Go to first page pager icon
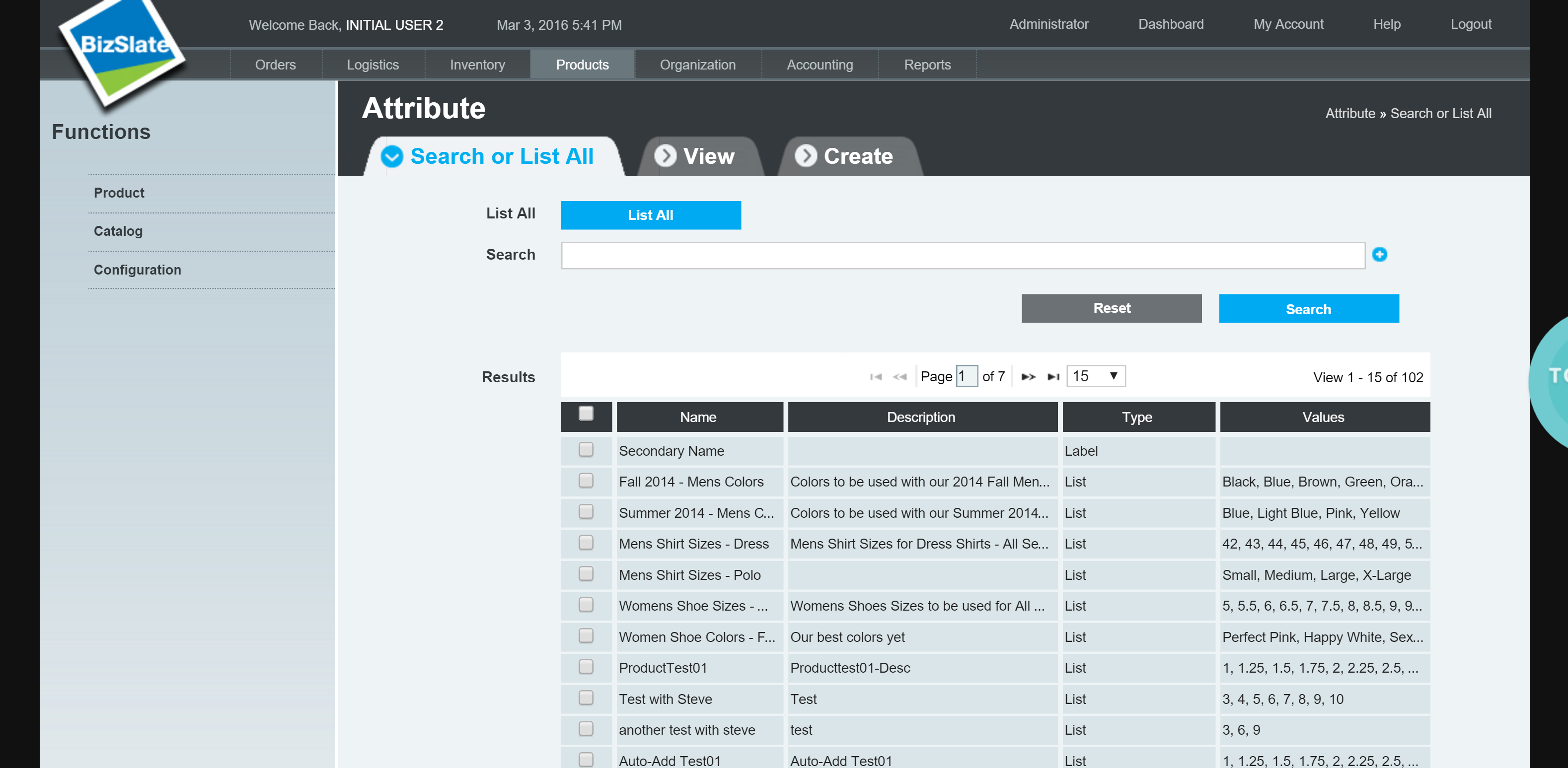The image size is (1568, 768). 876,377
